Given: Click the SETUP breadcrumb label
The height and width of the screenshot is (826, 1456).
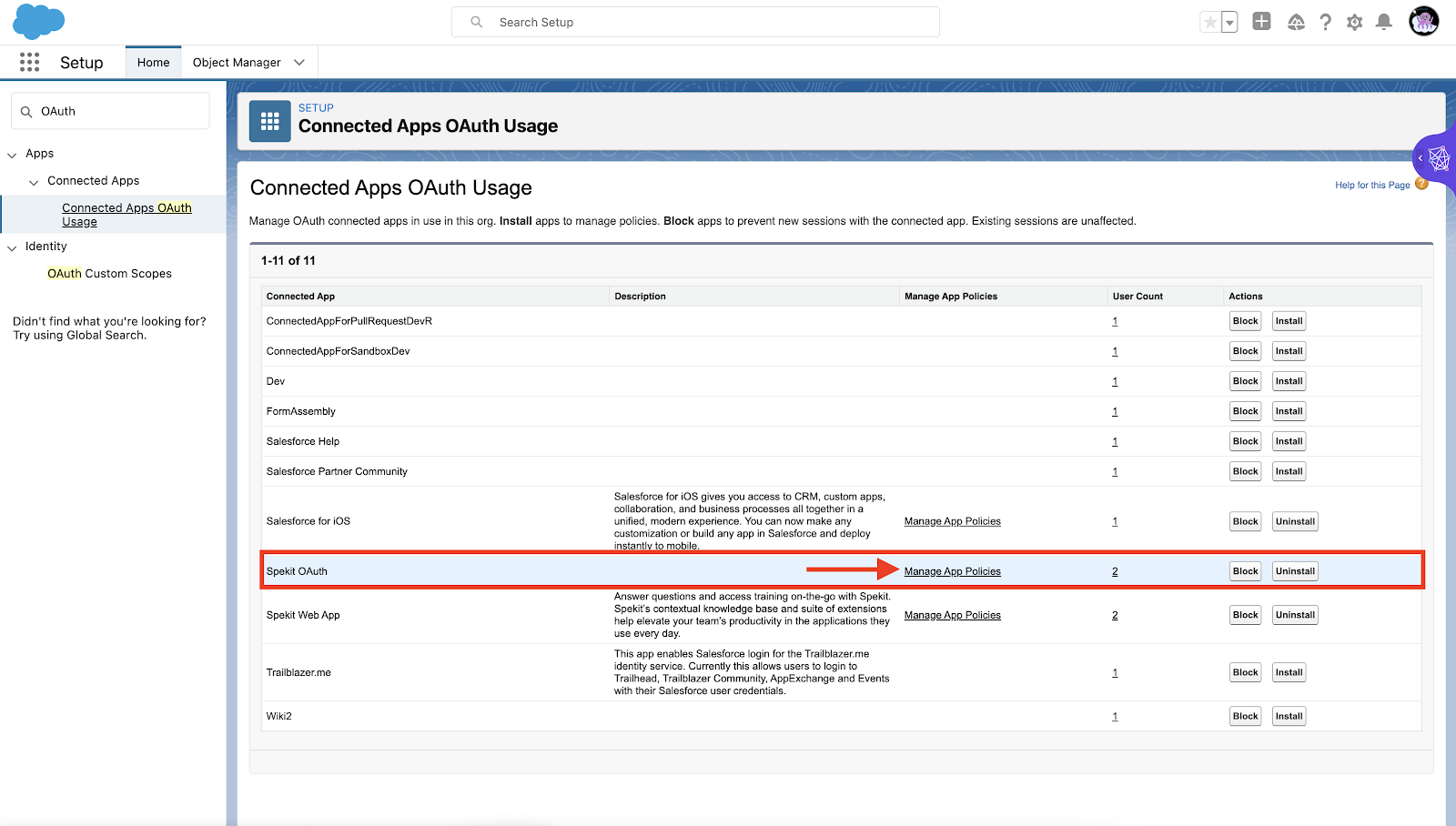Looking at the screenshot, I should coord(316,107).
